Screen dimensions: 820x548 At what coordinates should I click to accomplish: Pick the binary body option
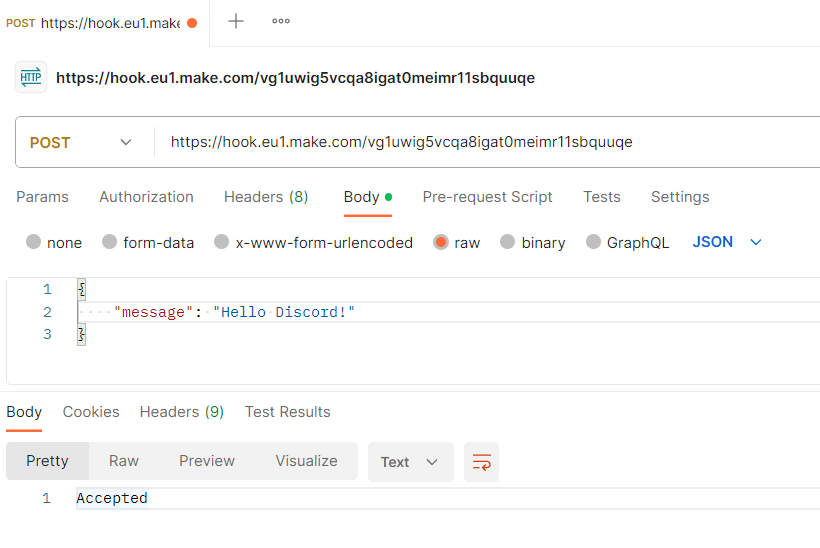click(x=508, y=242)
